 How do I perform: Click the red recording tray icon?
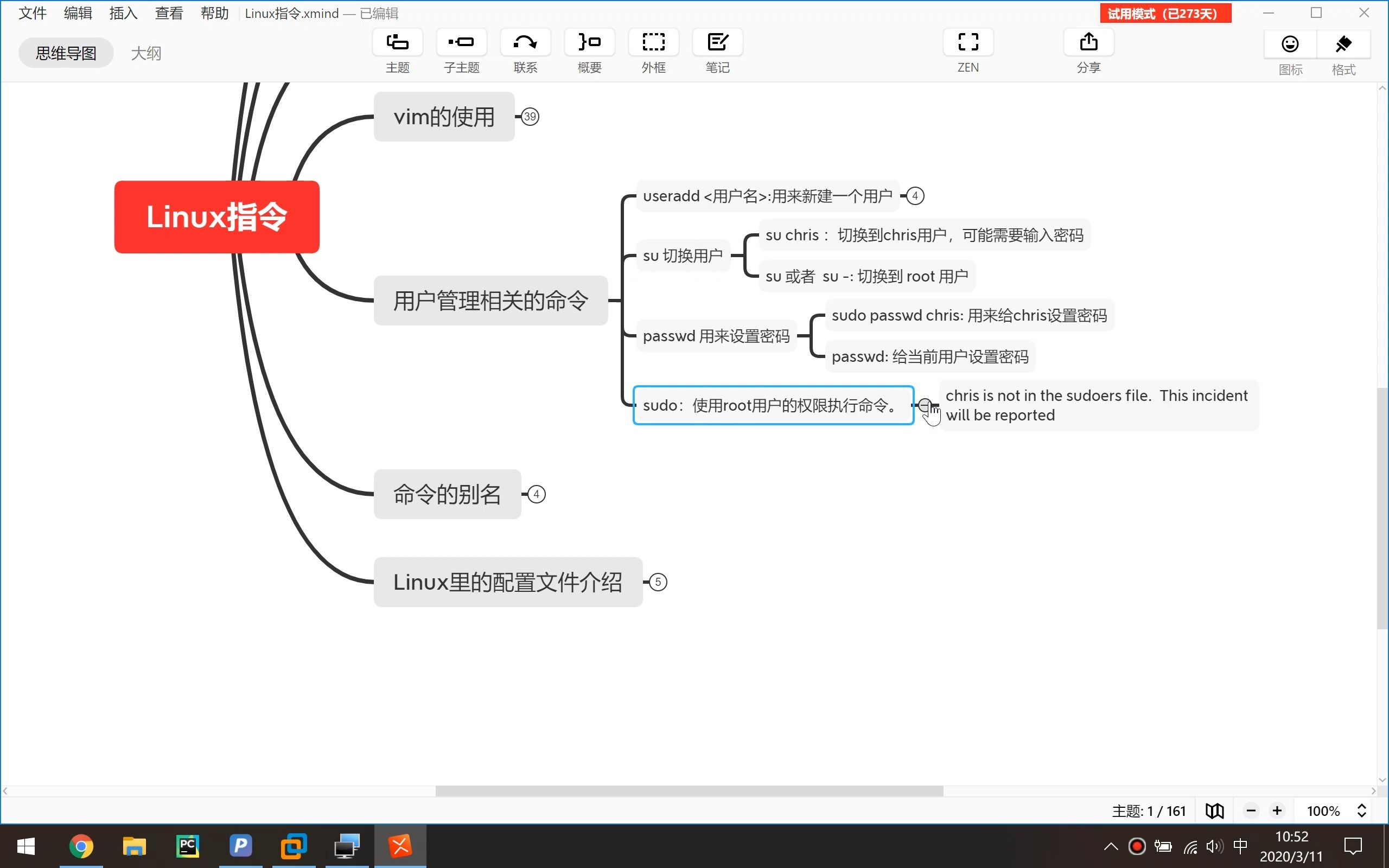tap(1137, 846)
